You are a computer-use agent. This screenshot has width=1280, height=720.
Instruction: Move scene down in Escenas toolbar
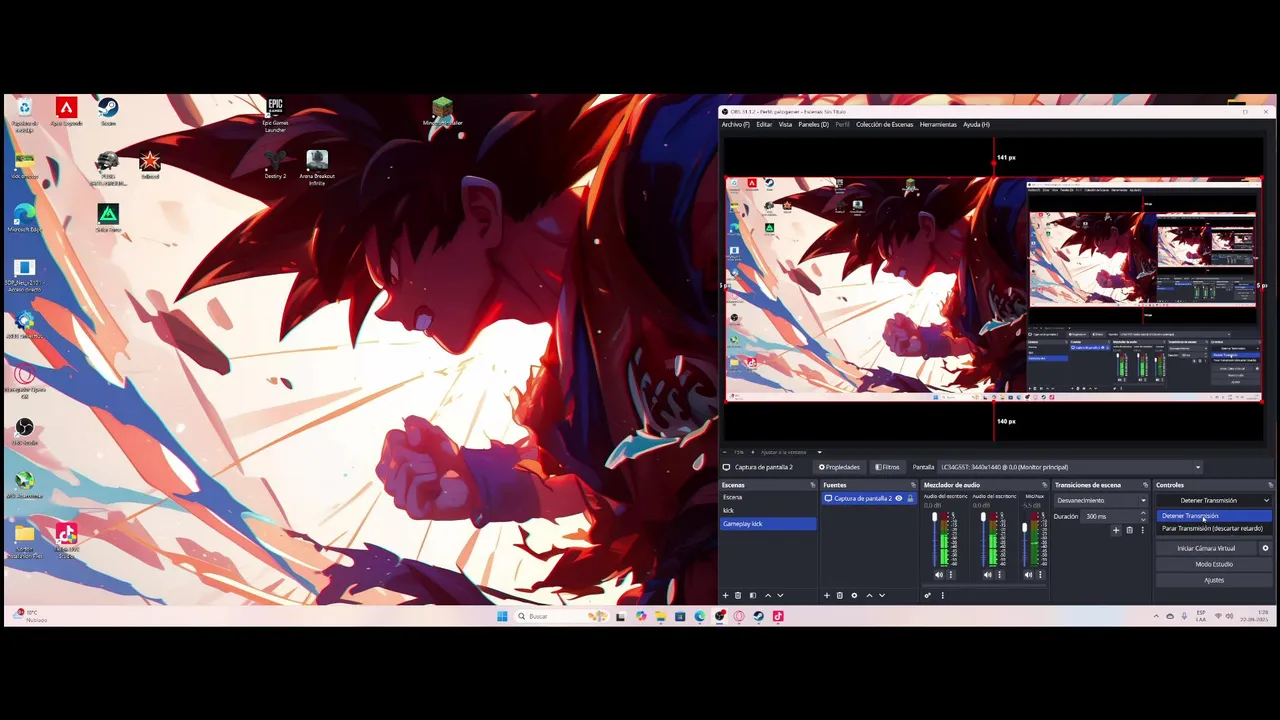point(780,595)
